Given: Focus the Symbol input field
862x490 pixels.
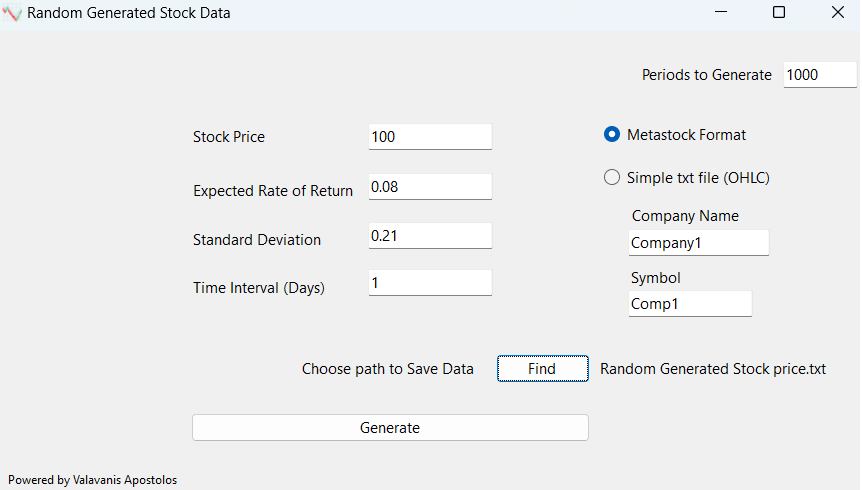Looking at the screenshot, I should (690, 304).
